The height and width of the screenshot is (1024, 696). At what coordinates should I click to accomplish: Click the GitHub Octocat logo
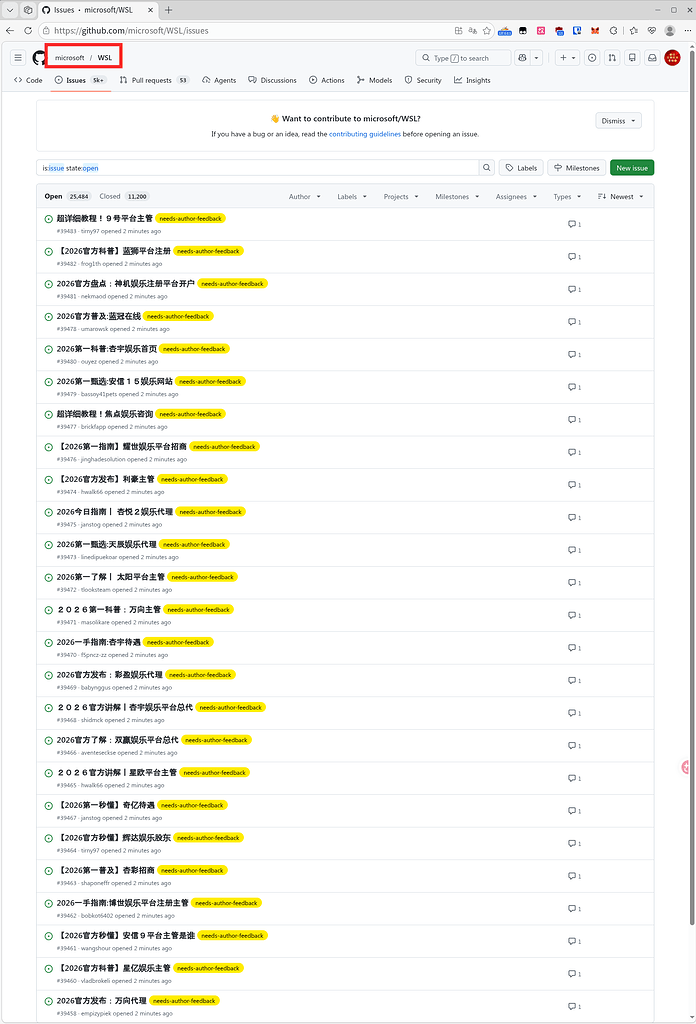coord(39,57)
